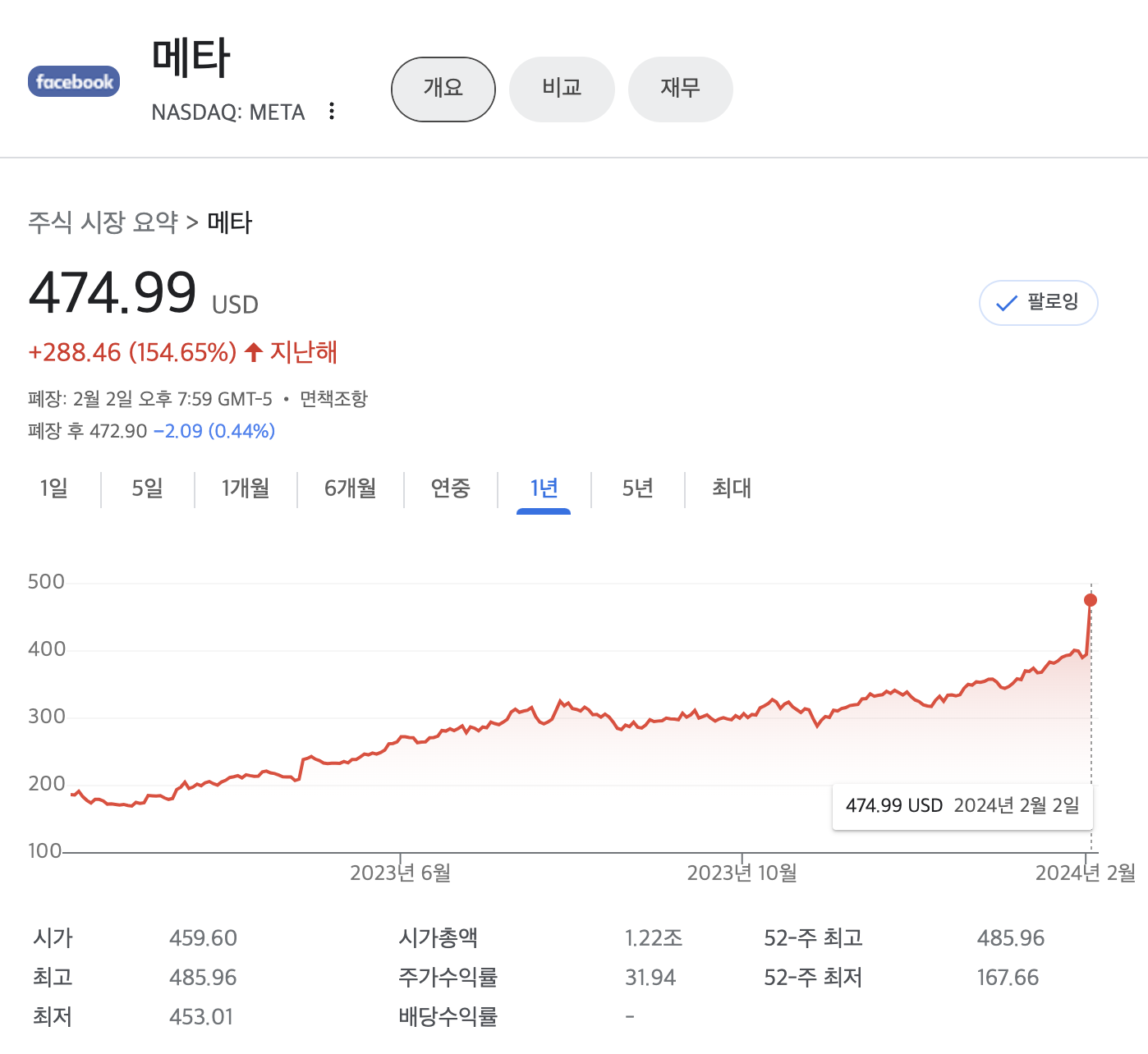Switch chart range to 1일
1148x1054 pixels.
coord(54,488)
